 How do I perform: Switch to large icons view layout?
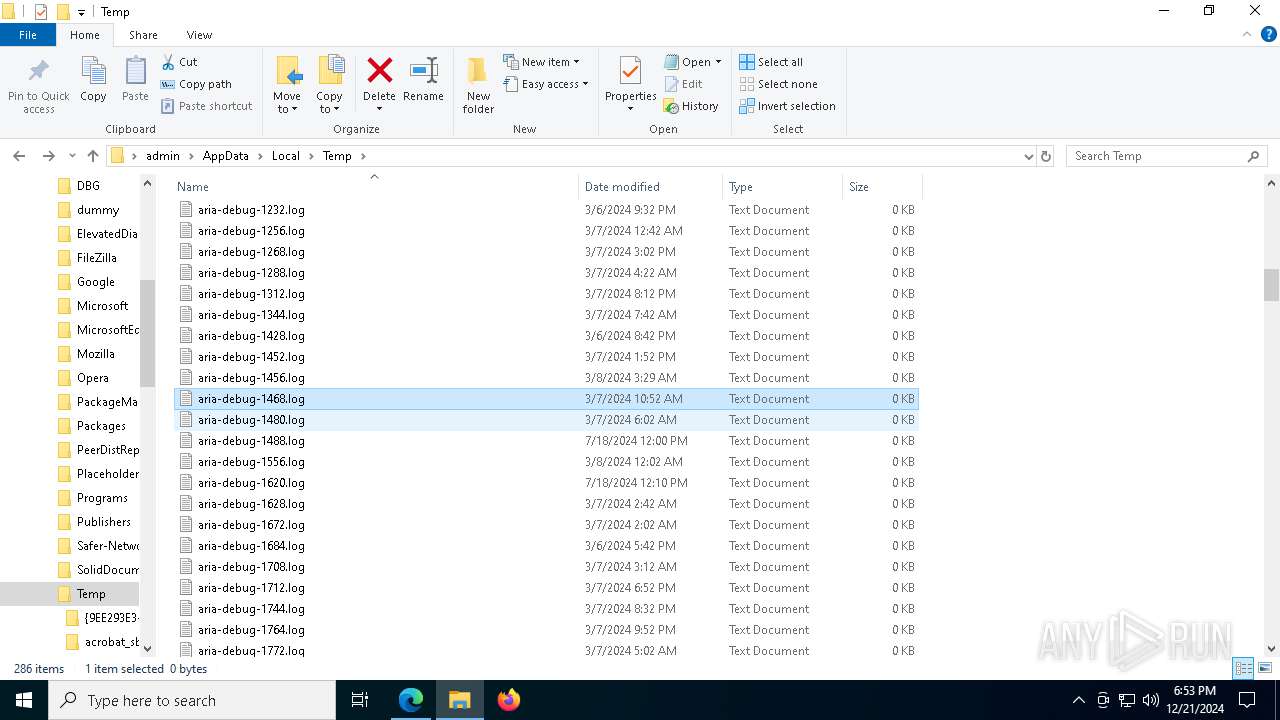pyautogui.click(x=1265, y=668)
